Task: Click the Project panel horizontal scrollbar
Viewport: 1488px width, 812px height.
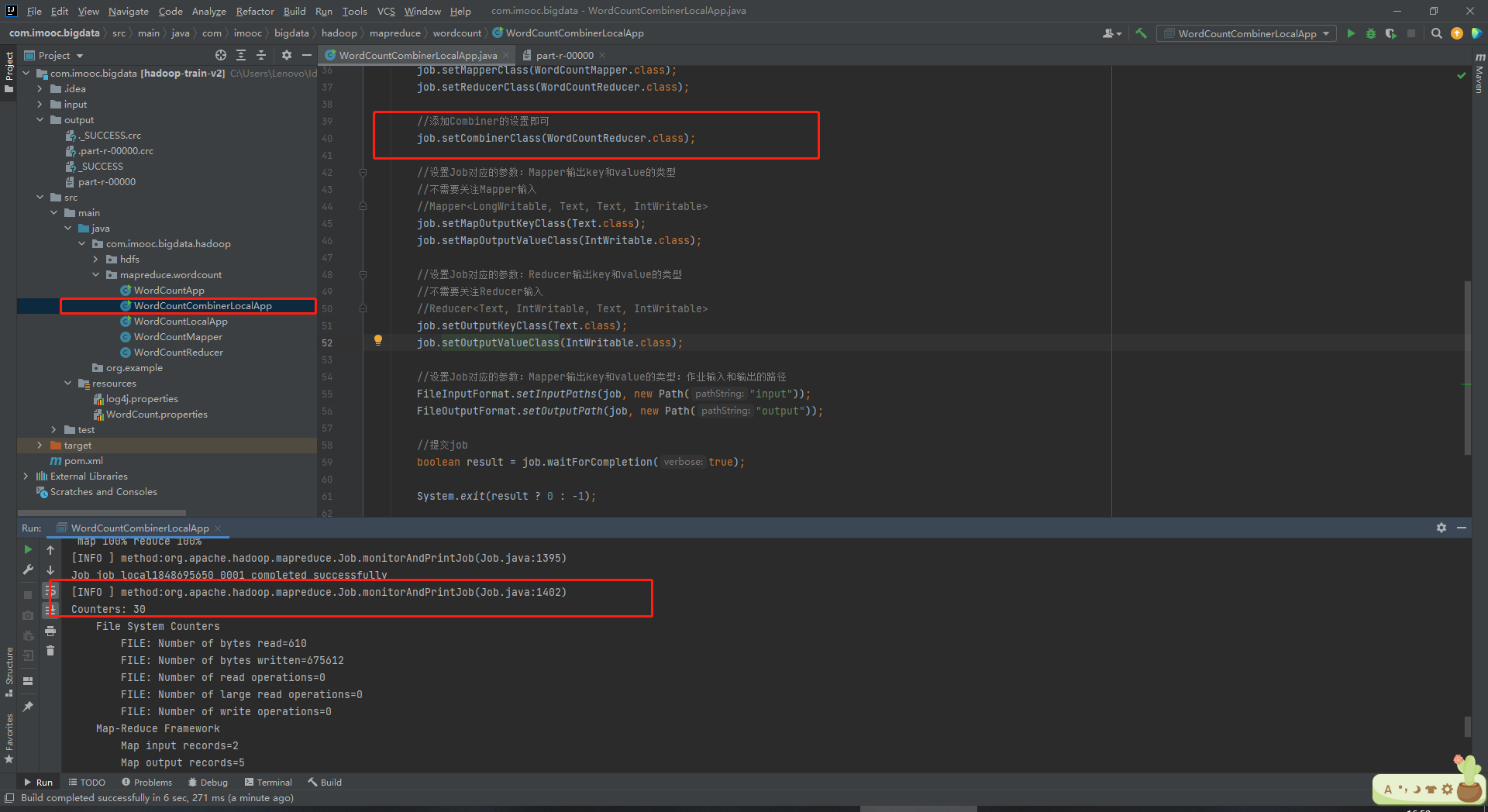Action: point(102,513)
